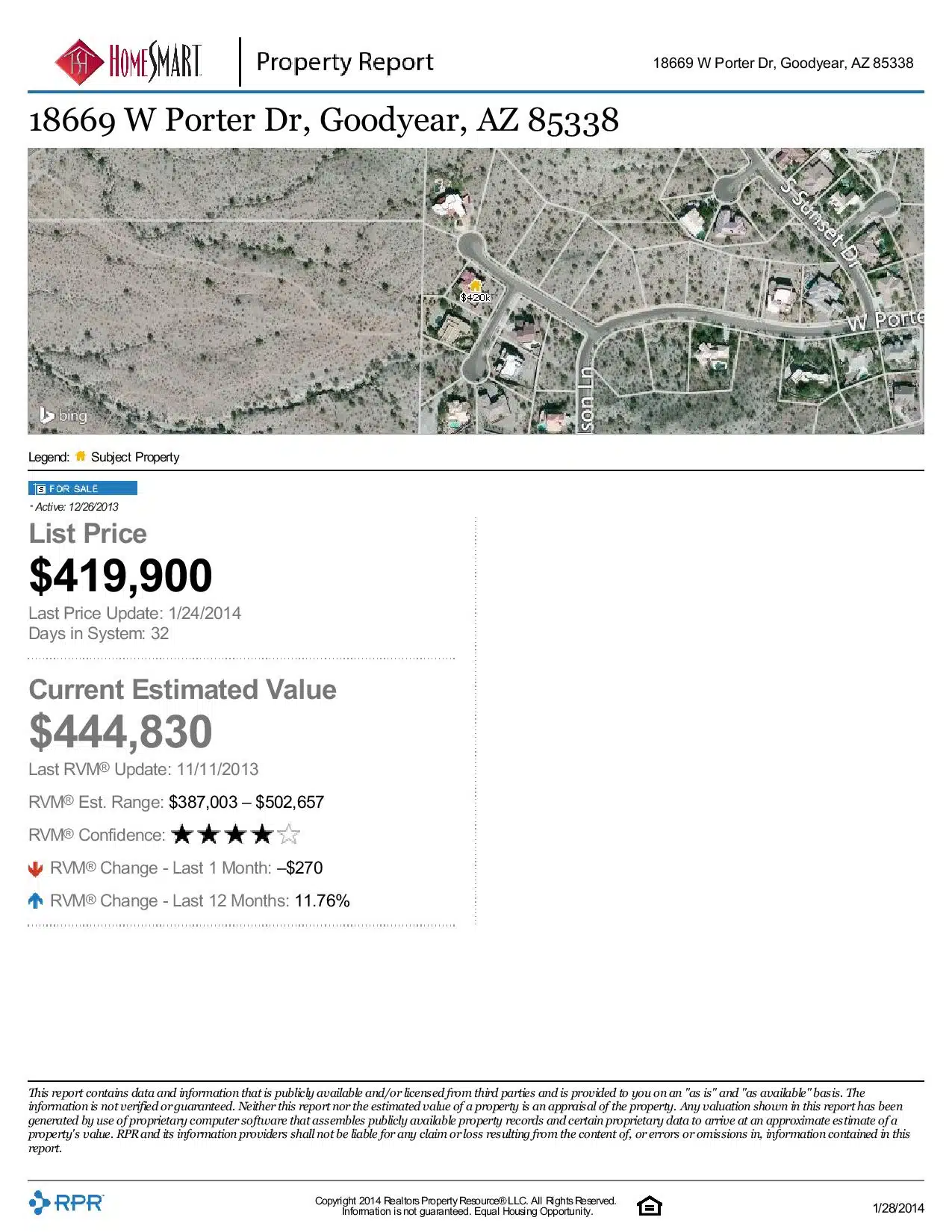This screenshot has width=952, height=1232.
Task: Click the RPR logo in the footer
Action: [66, 1203]
